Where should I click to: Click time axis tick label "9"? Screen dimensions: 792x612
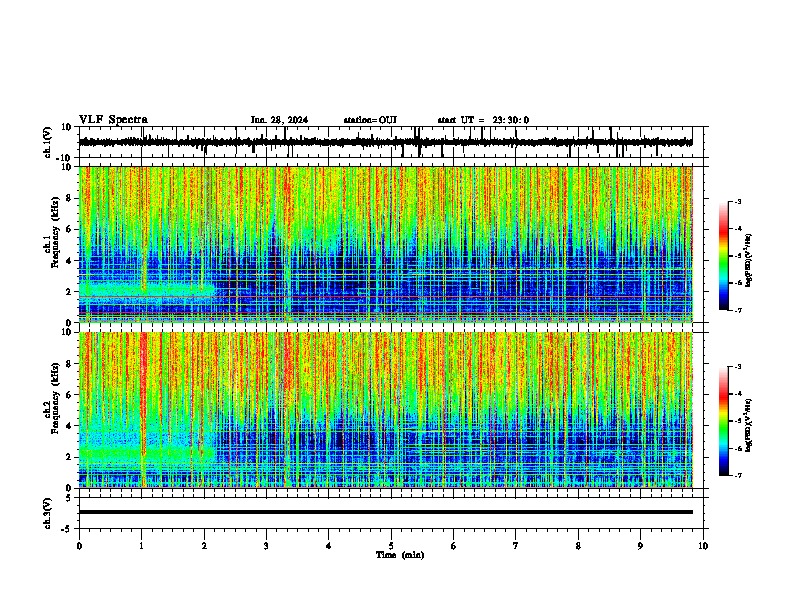pyautogui.click(x=640, y=546)
